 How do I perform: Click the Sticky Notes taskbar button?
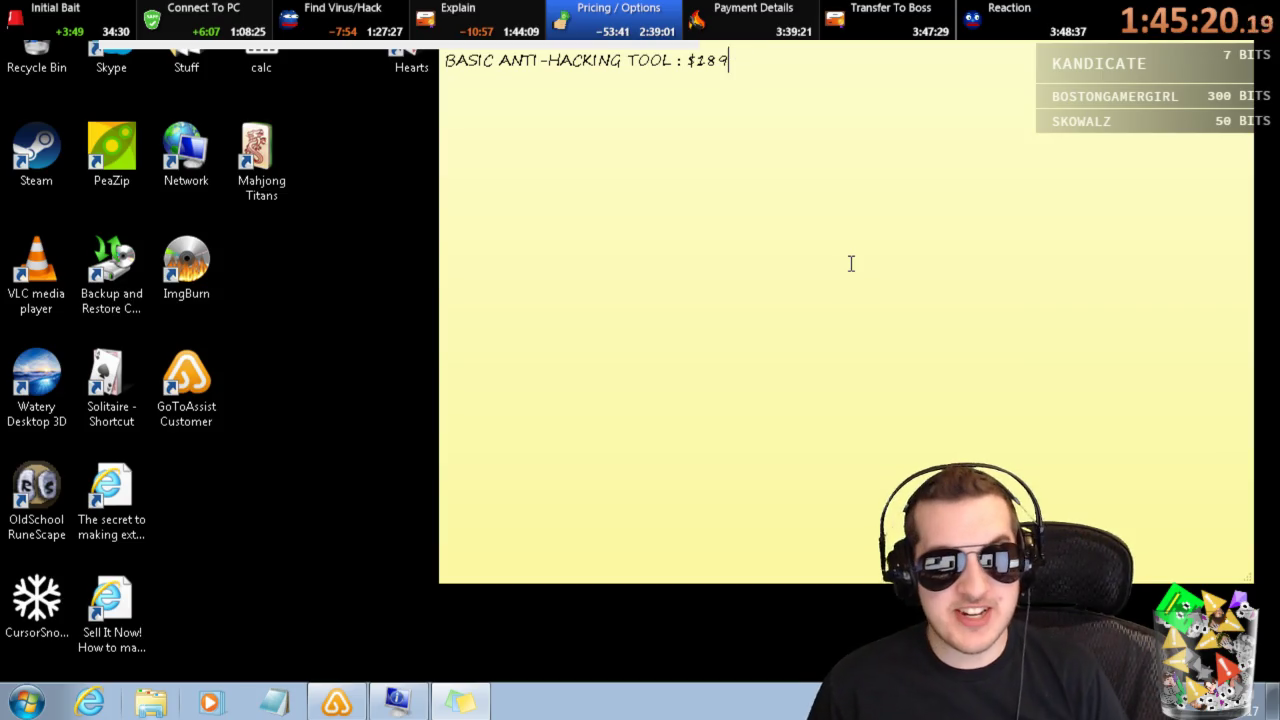tap(461, 702)
